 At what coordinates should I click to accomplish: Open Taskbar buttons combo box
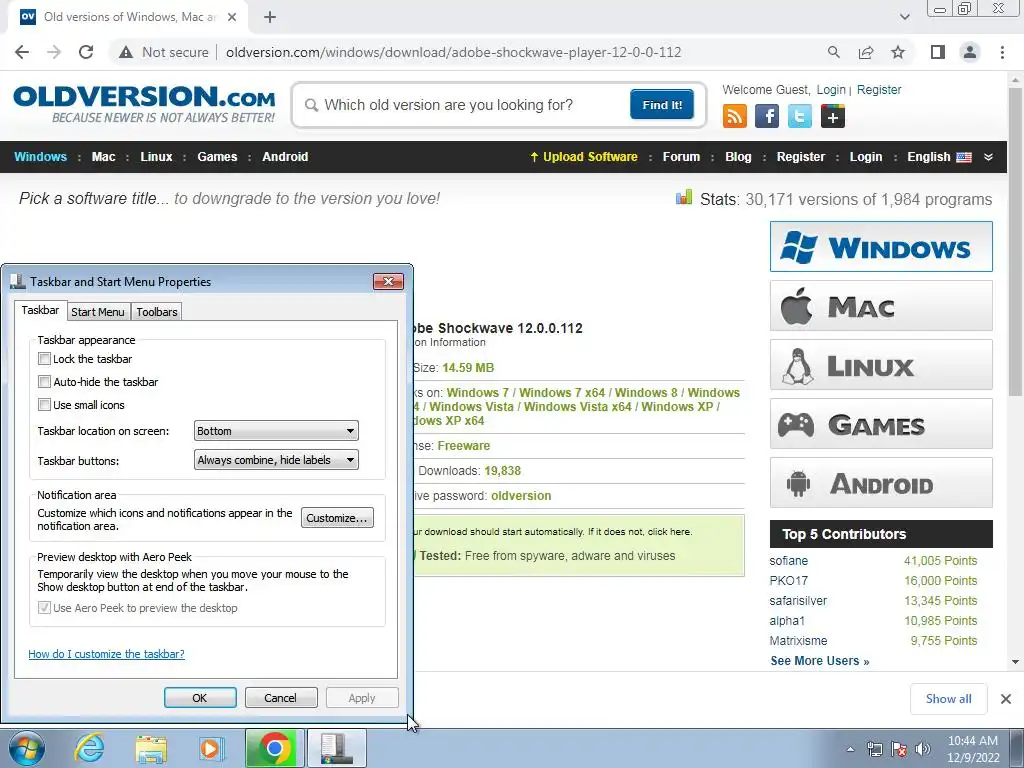tap(276, 460)
